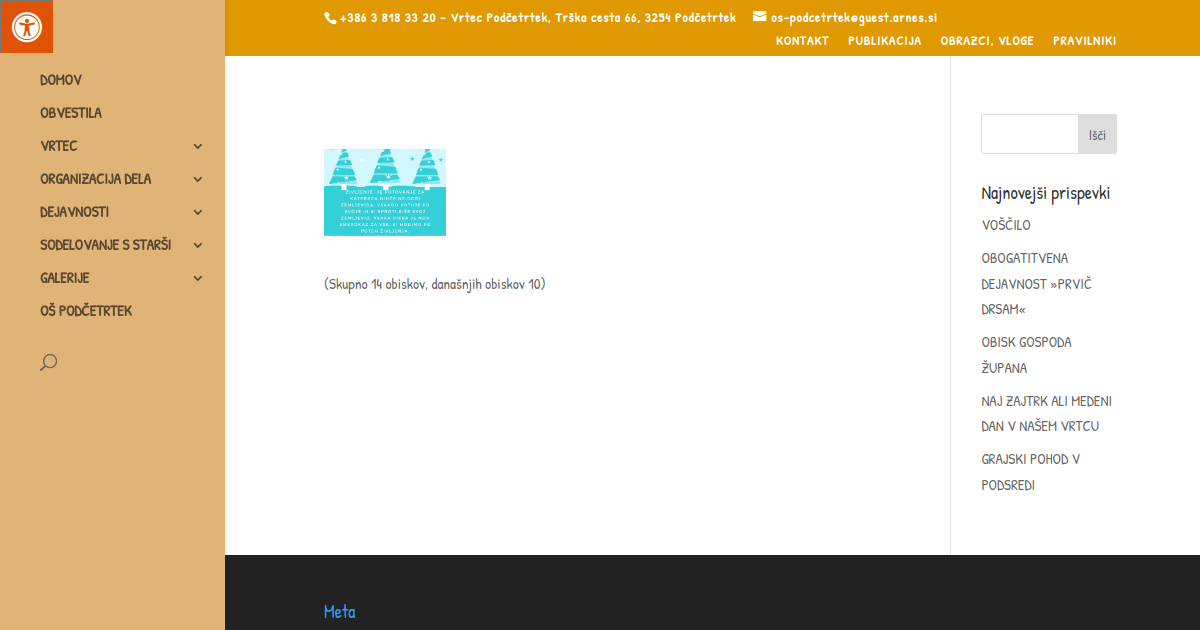Image resolution: width=1200 pixels, height=630 pixels.
Task: Expand the GALERIJE submenu chevron
Action: click(x=197, y=278)
